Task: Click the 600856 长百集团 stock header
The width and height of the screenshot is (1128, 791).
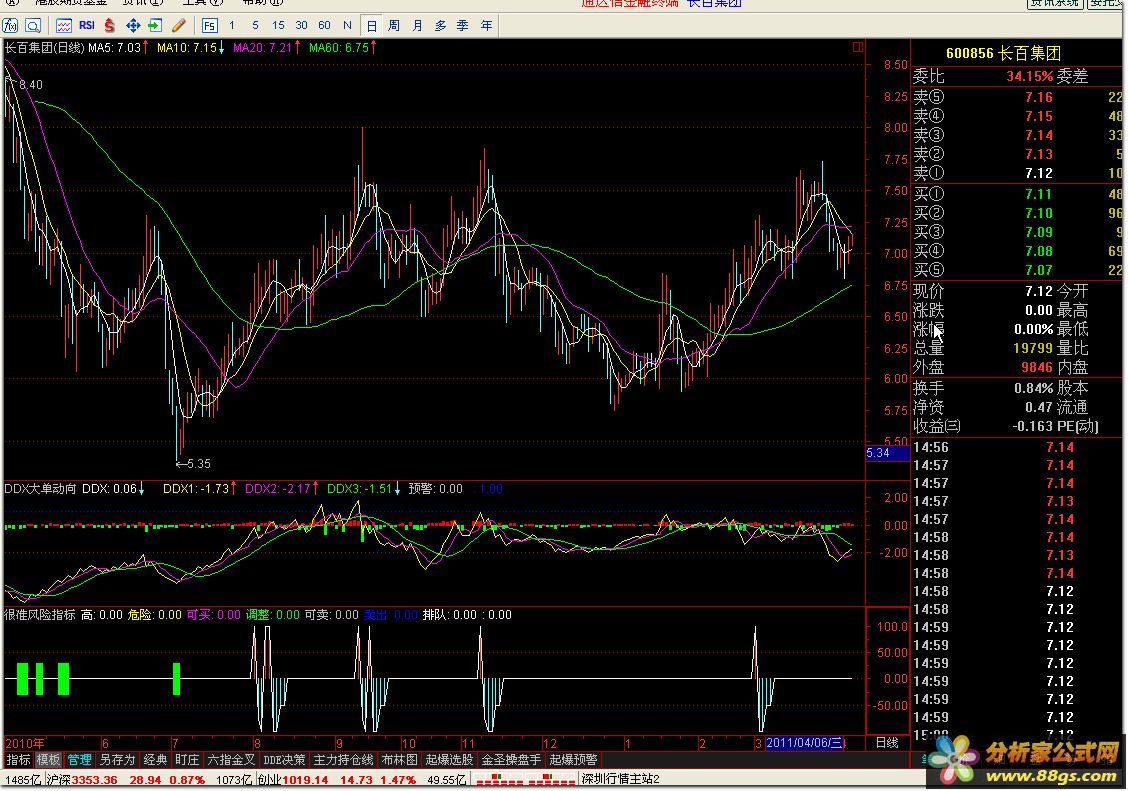Action: click(1003, 53)
